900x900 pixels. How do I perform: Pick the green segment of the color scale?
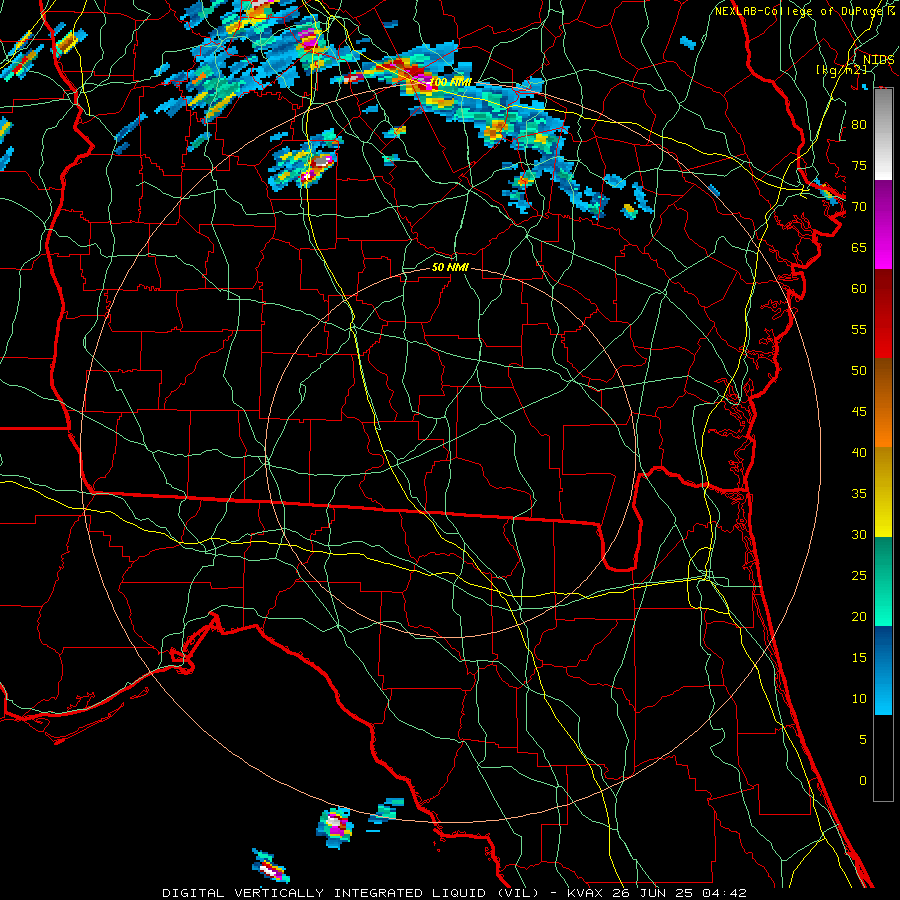coord(883,581)
